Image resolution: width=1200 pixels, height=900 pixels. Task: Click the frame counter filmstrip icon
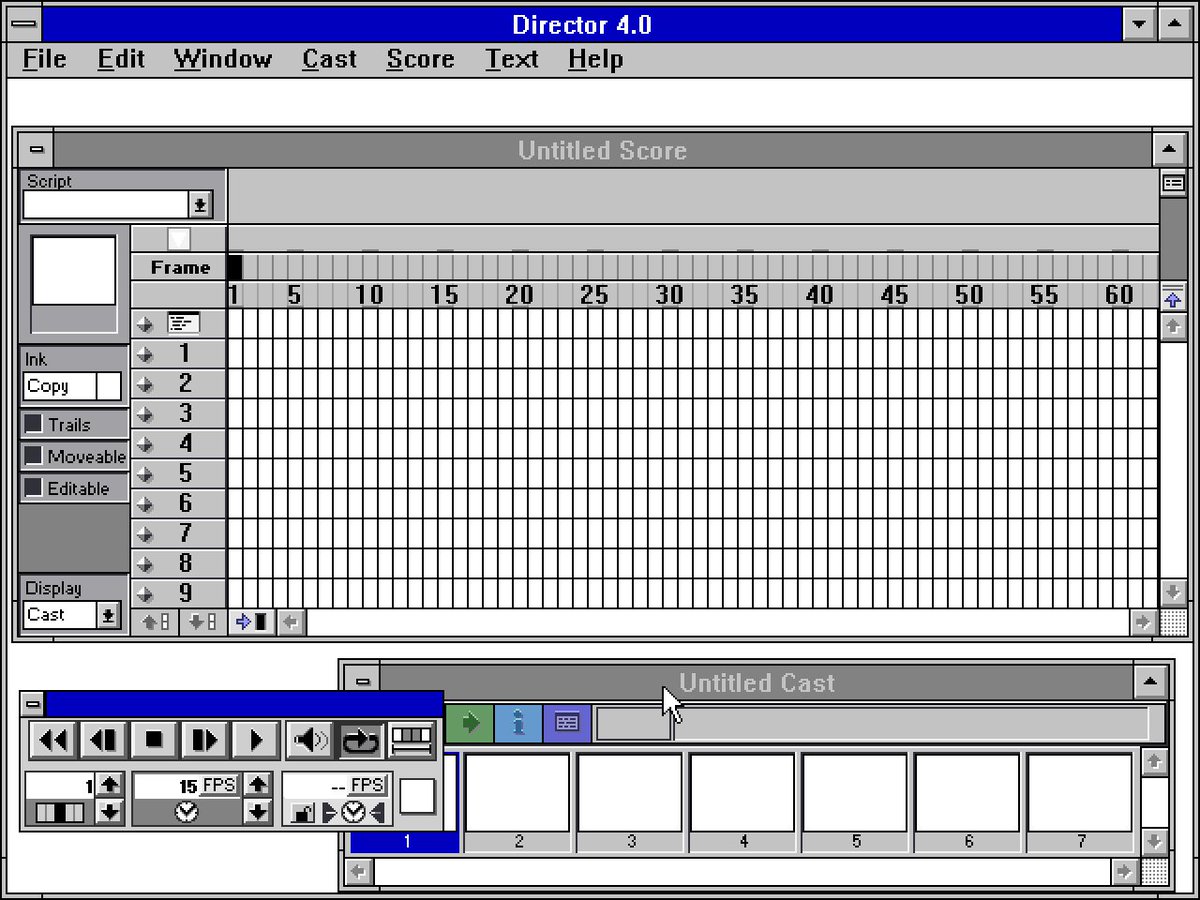[x=60, y=813]
